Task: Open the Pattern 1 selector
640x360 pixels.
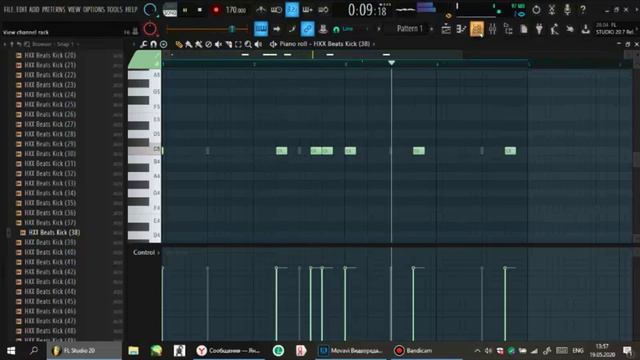Action: tap(410, 29)
